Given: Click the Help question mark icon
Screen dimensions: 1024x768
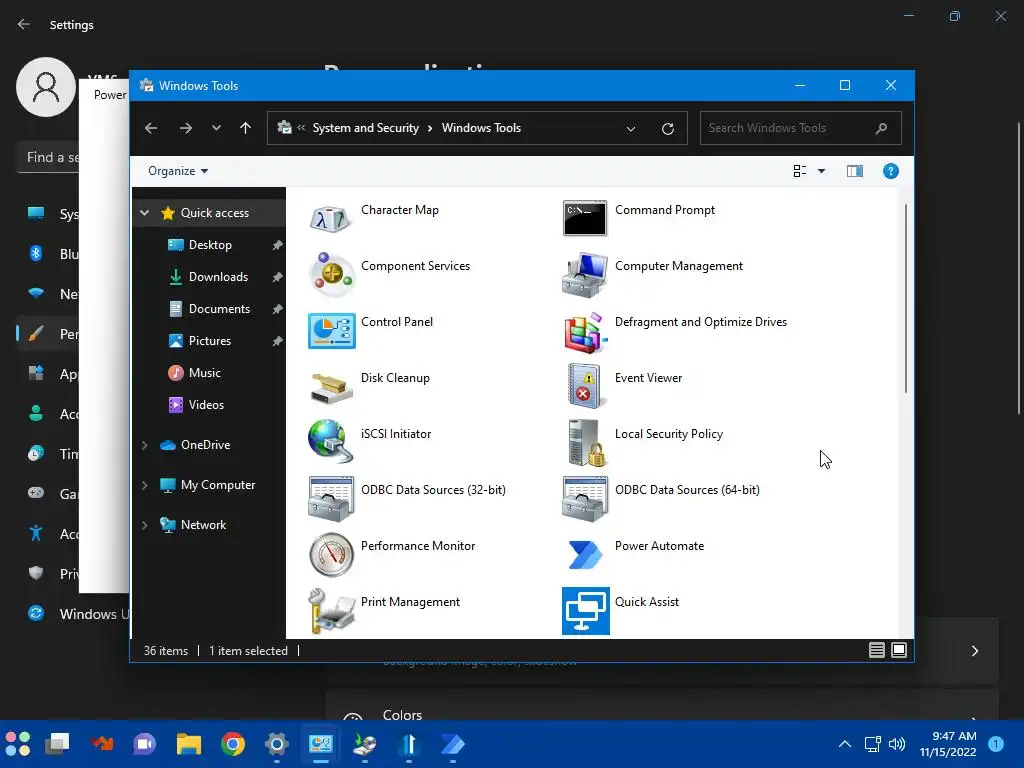Looking at the screenshot, I should (890, 171).
